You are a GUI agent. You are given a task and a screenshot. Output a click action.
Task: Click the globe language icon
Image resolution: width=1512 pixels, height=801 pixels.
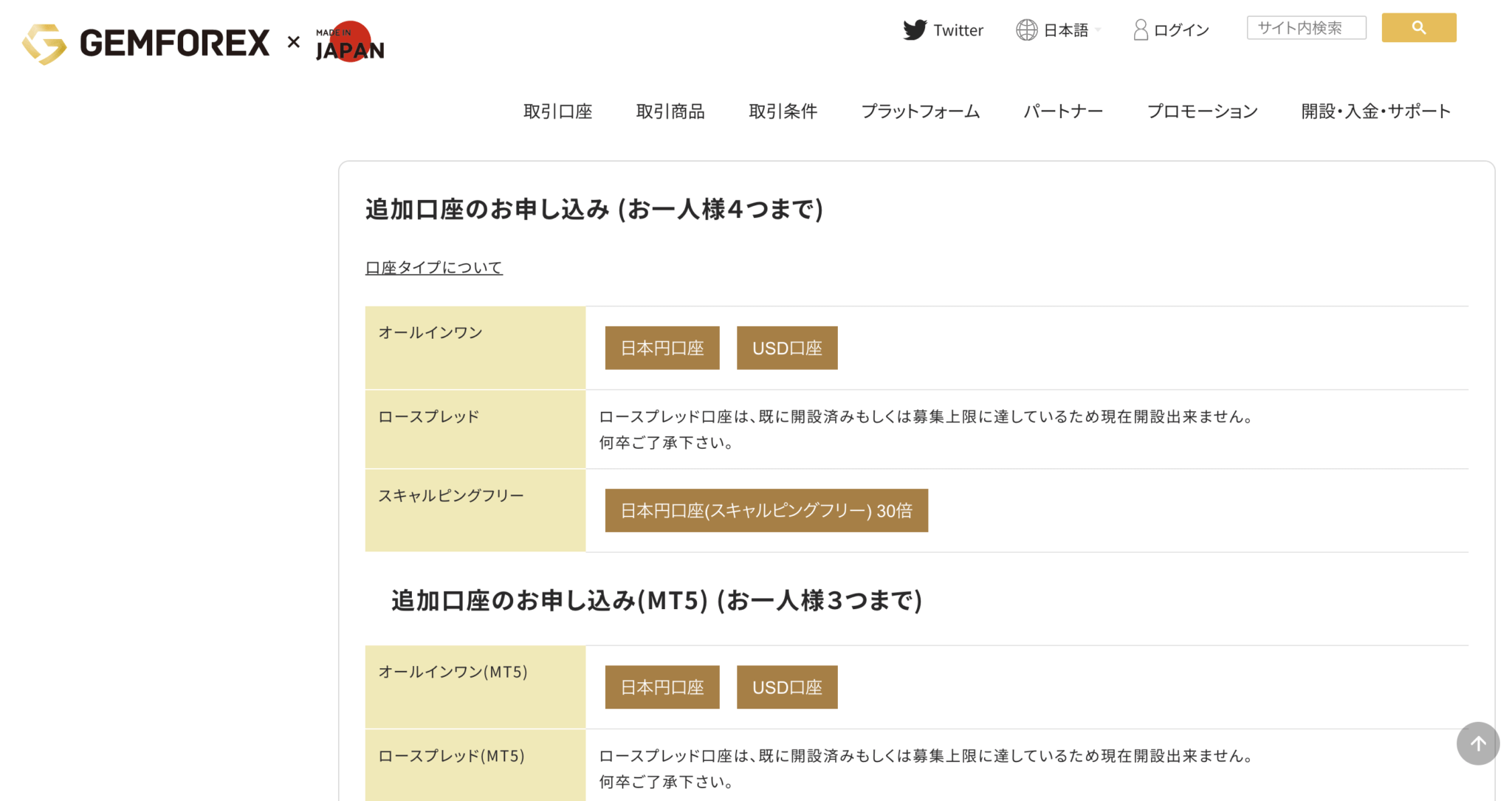(x=1026, y=30)
